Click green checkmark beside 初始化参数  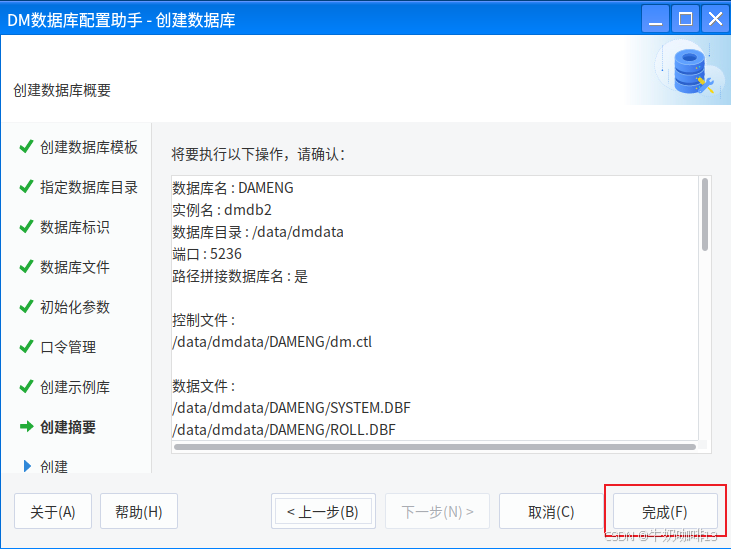pyautogui.click(x=26, y=307)
